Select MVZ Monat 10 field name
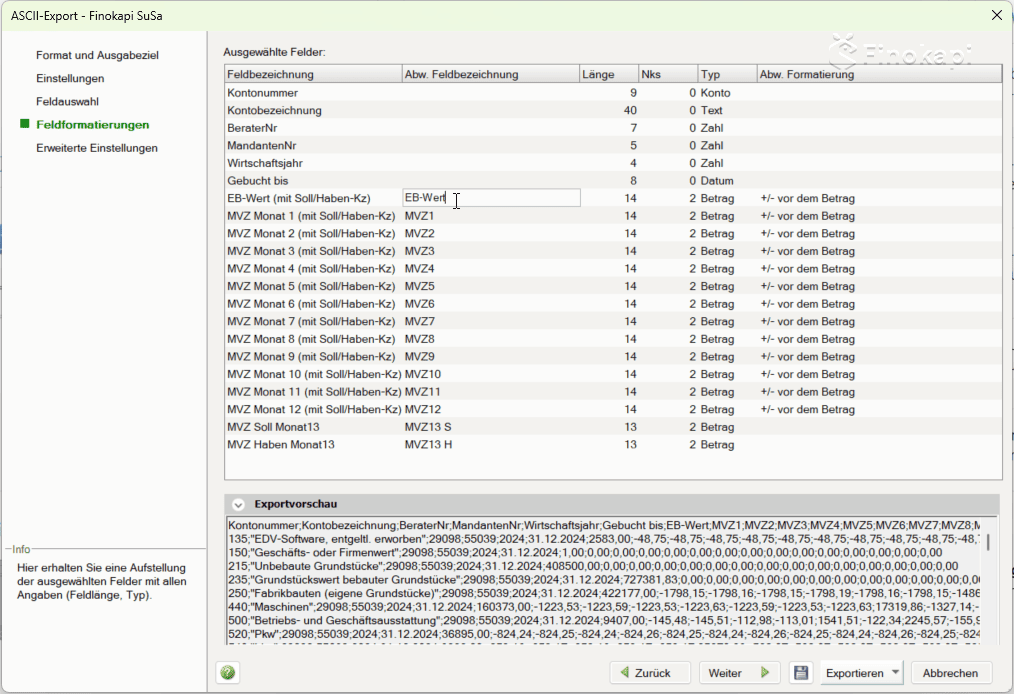The width and height of the screenshot is (1014, 694). click(x=314, y=374)
